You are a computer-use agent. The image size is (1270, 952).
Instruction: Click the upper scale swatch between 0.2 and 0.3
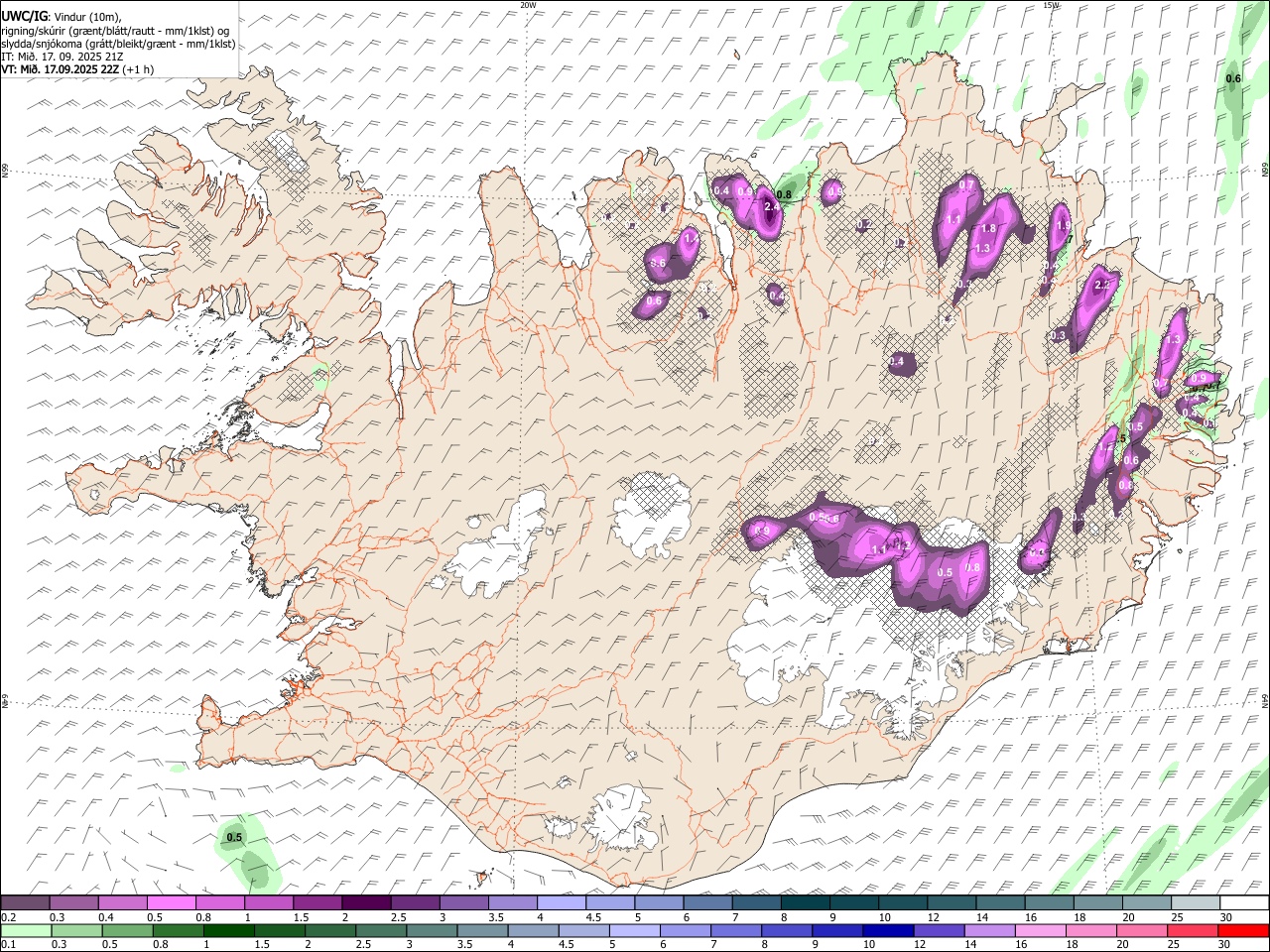pyautogui.click(x=26, y=903)
